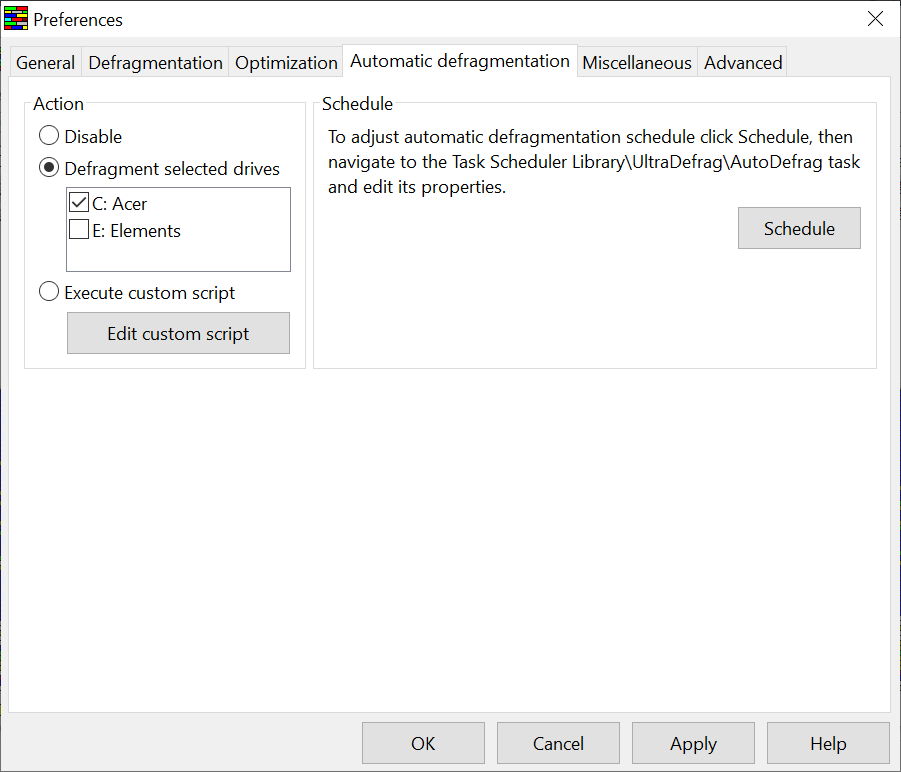901x772 pixels.
Task: Open the Defragmentation tab
Action: pos(155,63)
